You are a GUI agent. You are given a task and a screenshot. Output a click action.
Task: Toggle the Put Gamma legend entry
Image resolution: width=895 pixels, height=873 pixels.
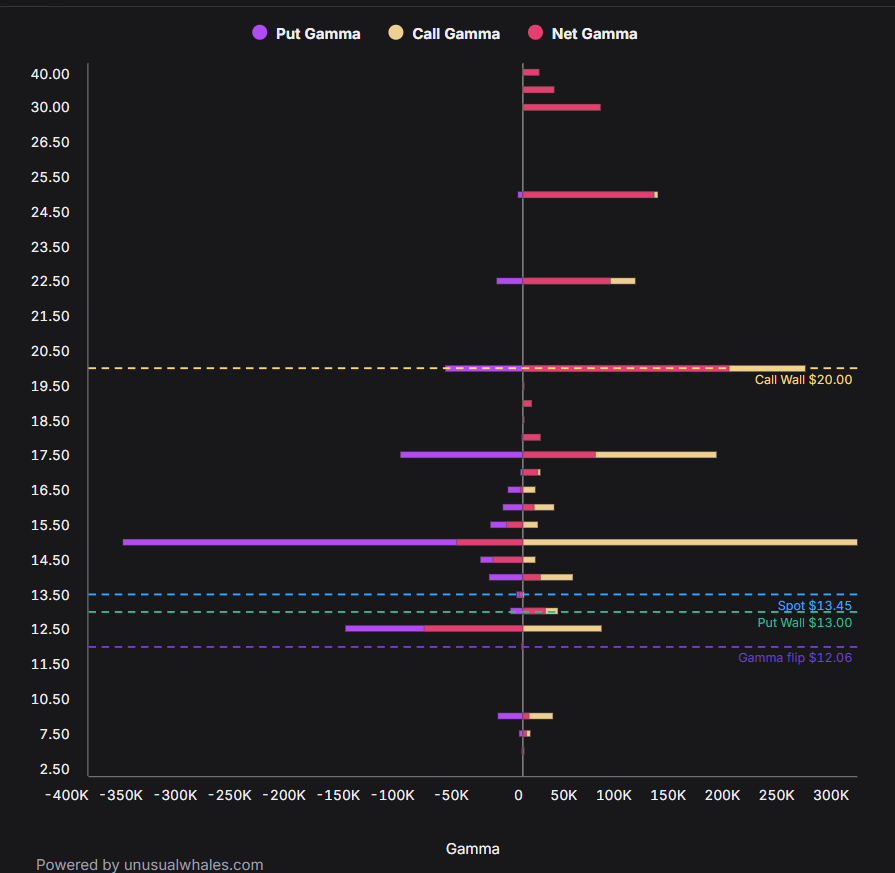(307, 34)
